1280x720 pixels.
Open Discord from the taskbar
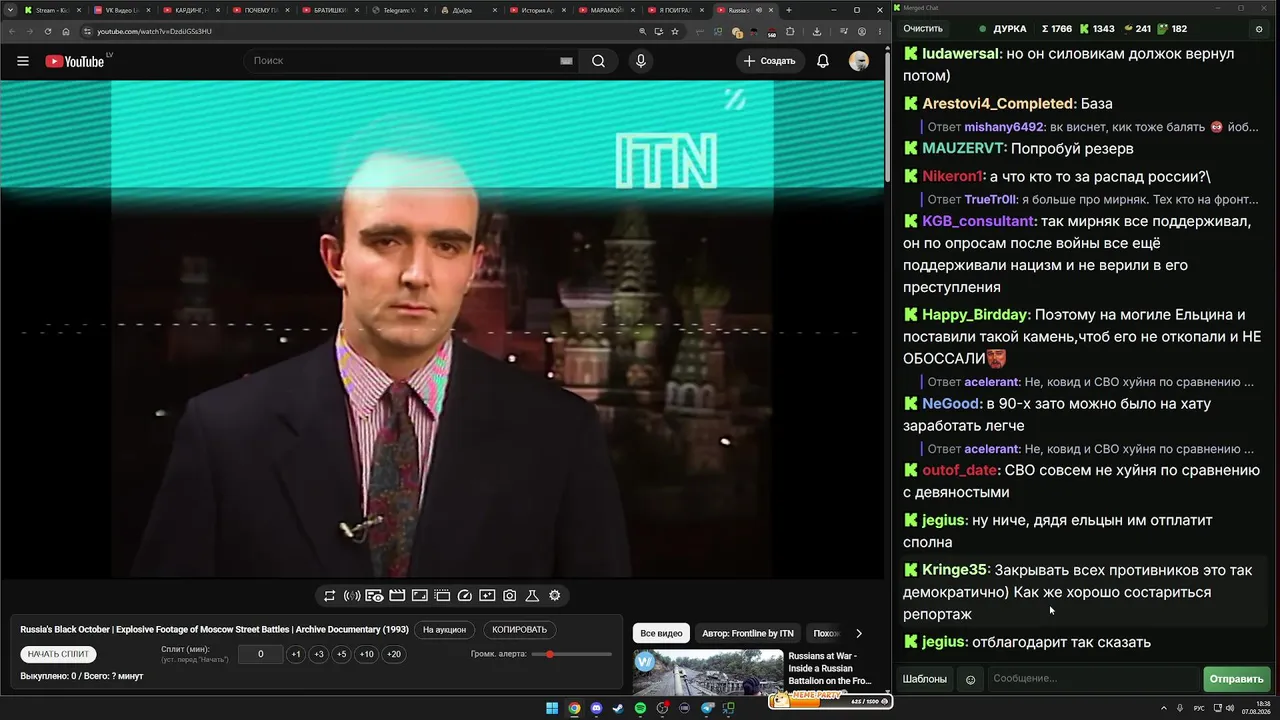click(597, 709)
